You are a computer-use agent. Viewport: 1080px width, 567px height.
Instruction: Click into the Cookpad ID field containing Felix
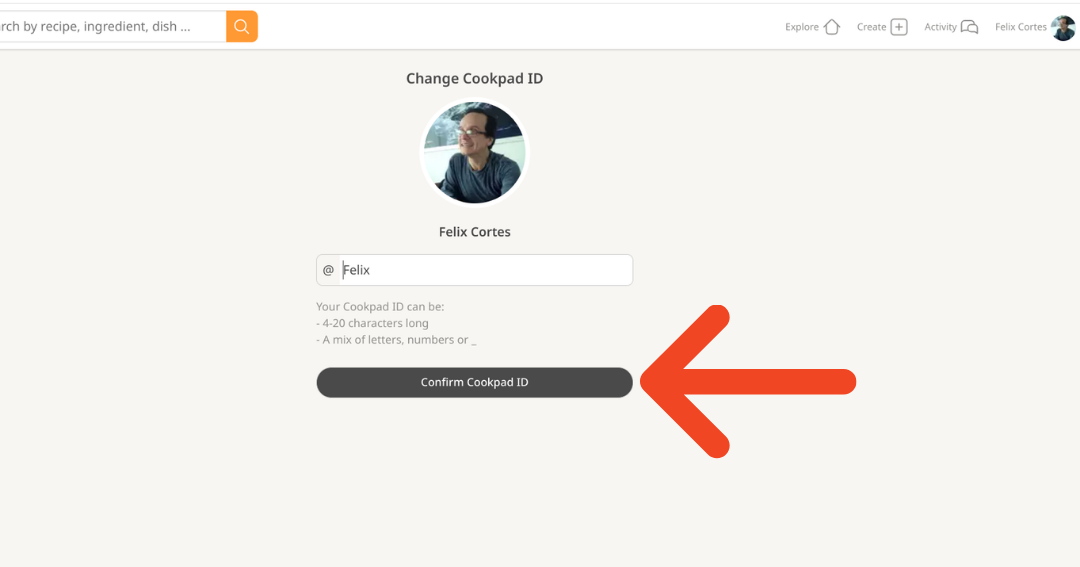coord(486,270)
